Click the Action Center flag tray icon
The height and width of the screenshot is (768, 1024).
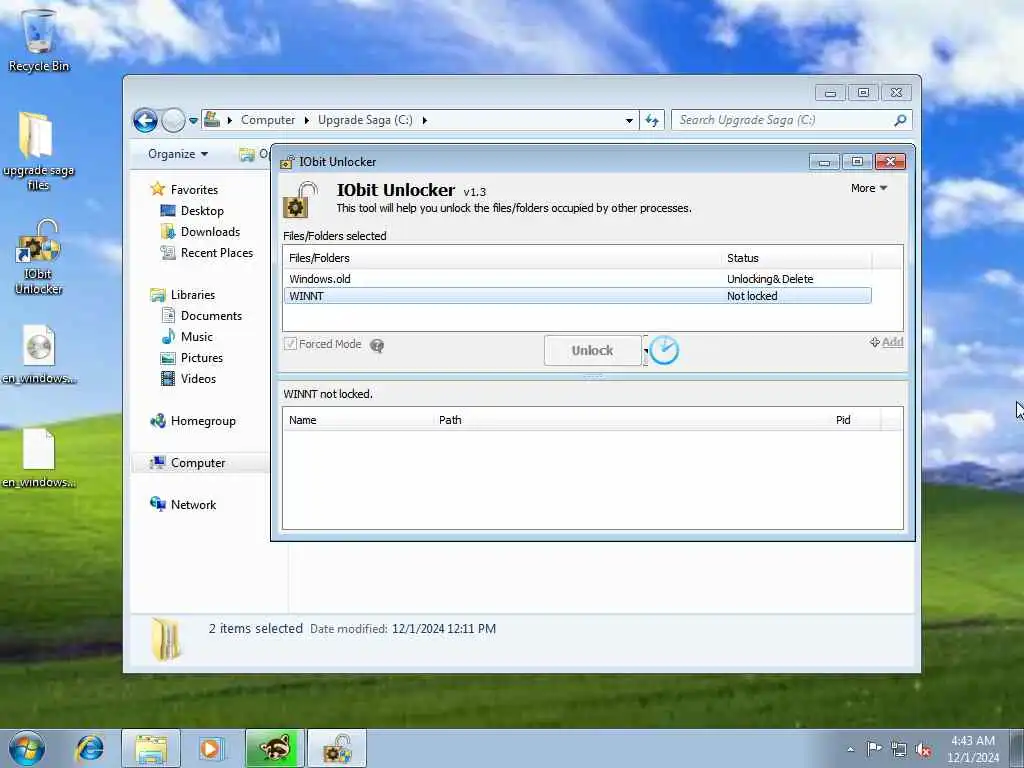(874, 748)
